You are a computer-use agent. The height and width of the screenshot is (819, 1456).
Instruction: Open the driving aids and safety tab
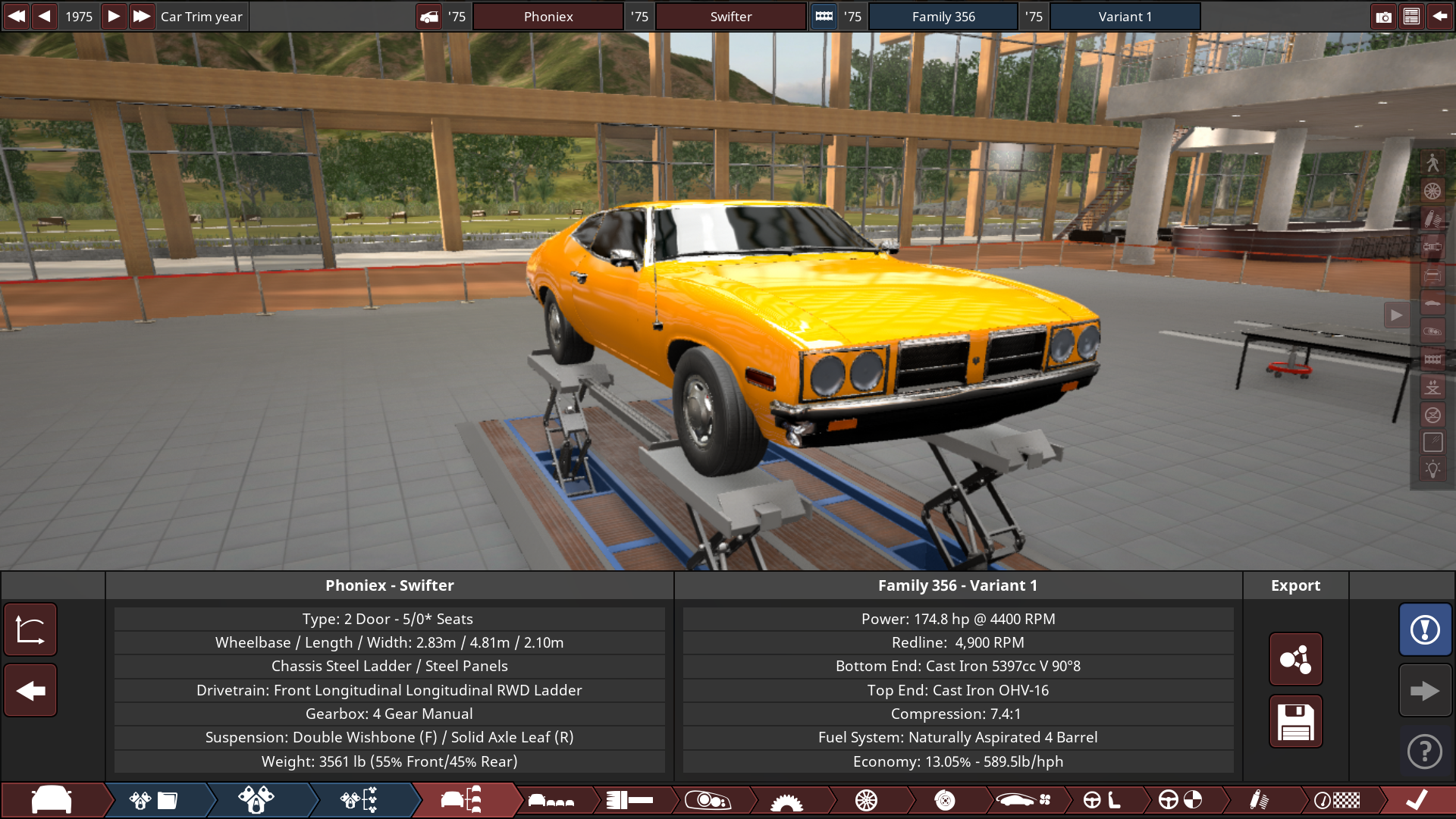[x=1180, y=800]
